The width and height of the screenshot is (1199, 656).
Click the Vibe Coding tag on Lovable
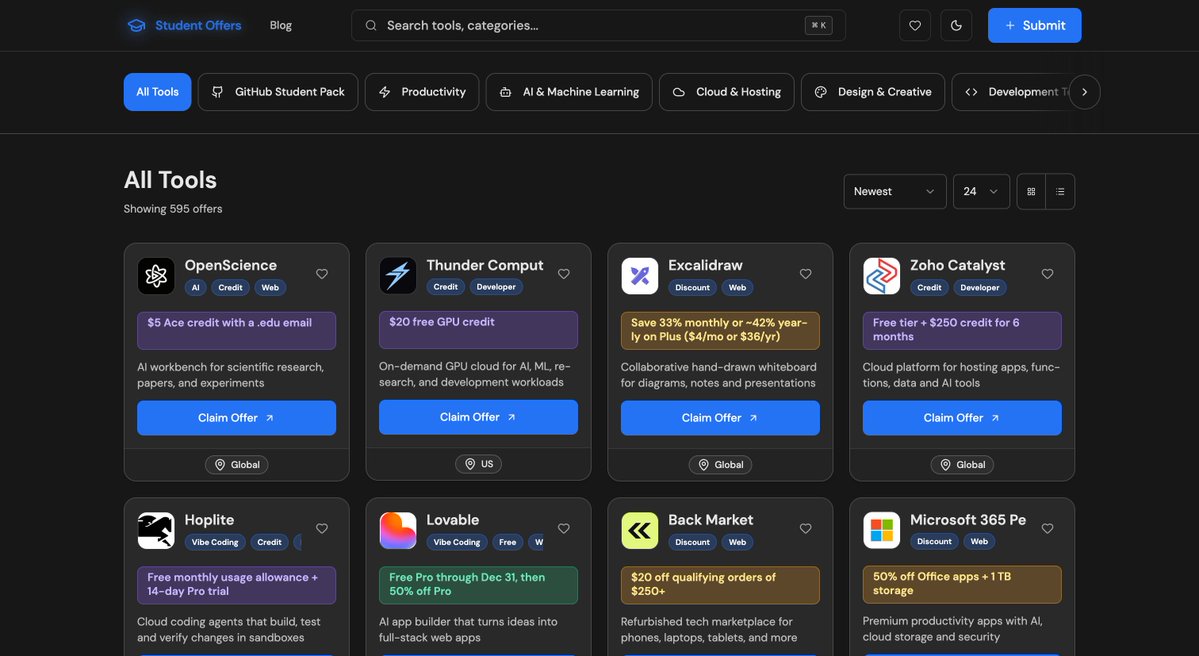[x=457, y=542]
